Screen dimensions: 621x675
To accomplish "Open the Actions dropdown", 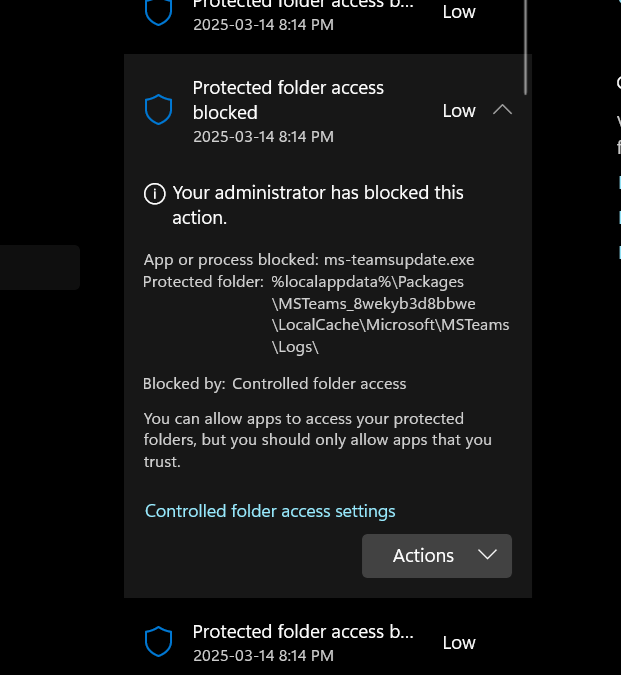I will (x=437, y=556).
